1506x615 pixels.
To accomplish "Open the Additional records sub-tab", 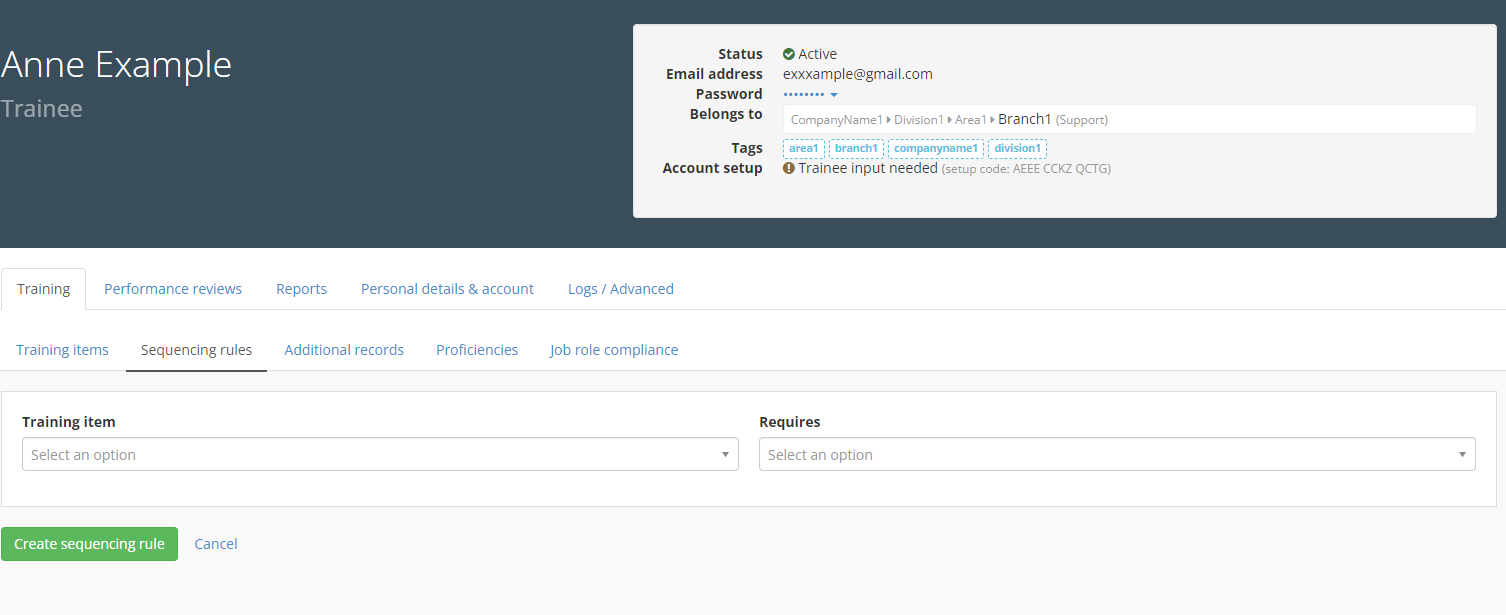I will (x=344, y=350).
